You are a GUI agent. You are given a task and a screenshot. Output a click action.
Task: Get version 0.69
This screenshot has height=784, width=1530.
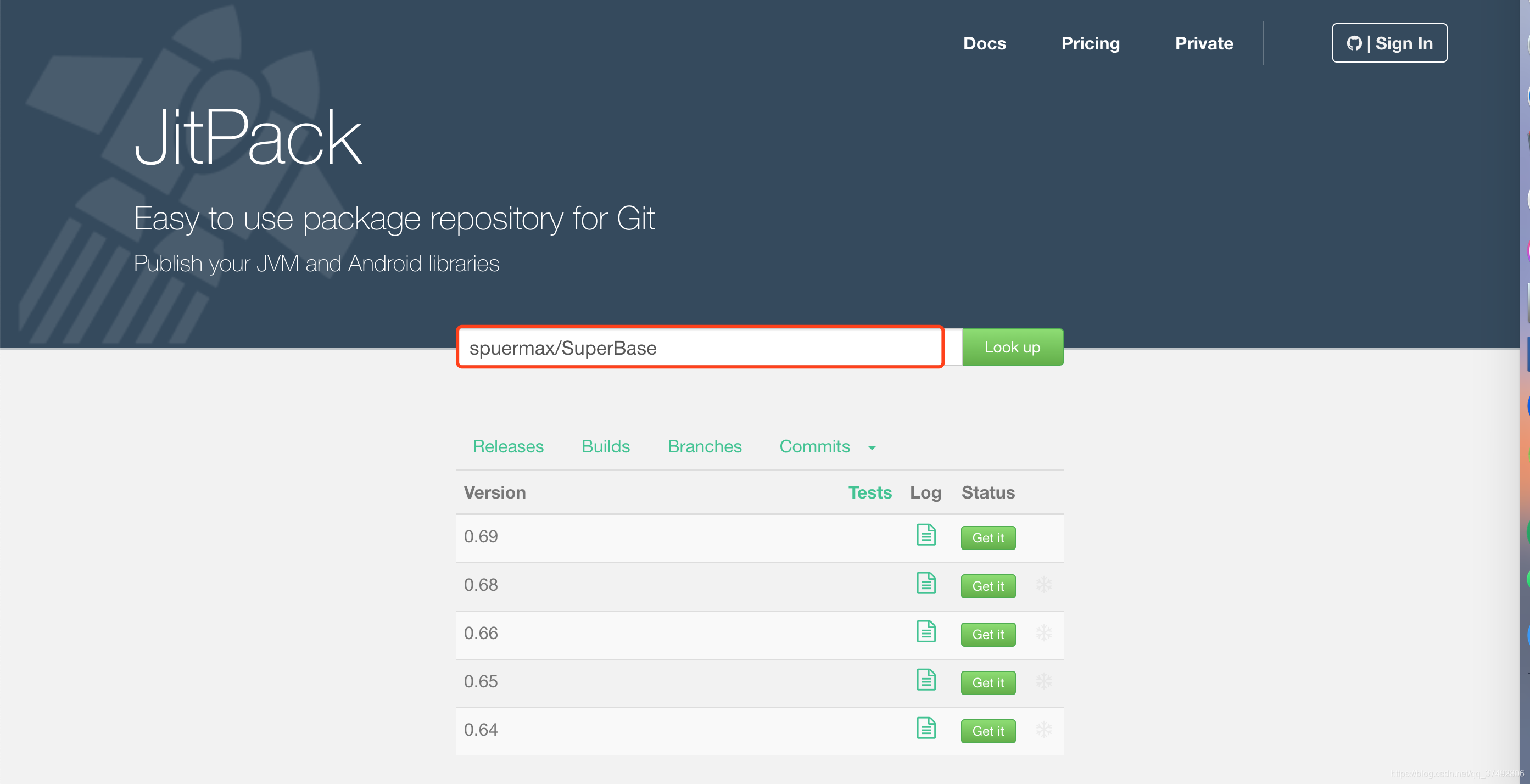click(988, 537)
